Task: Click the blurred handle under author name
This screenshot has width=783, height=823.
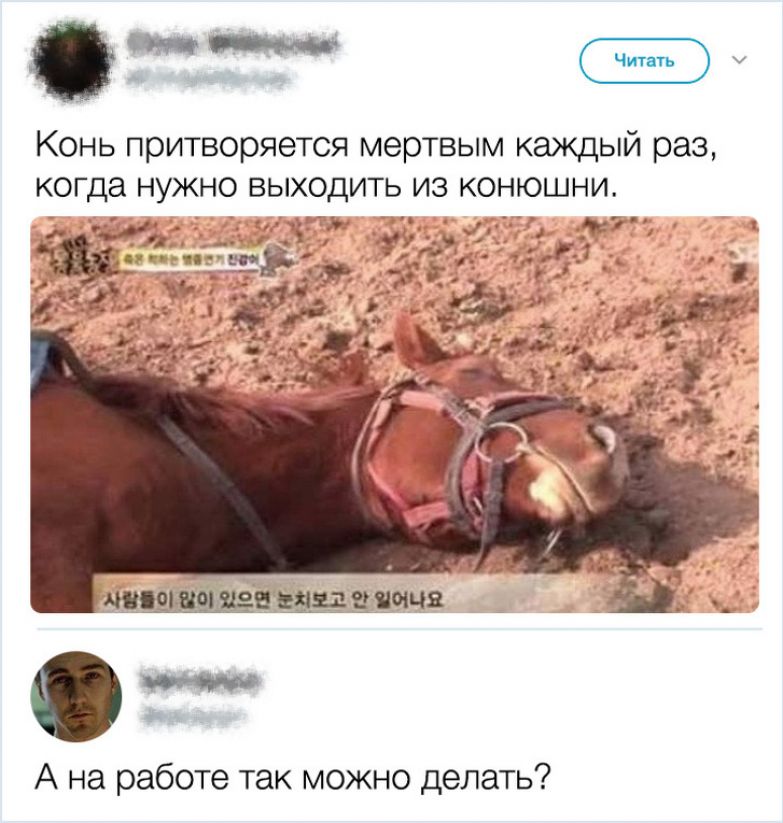Action: [208, 79]
